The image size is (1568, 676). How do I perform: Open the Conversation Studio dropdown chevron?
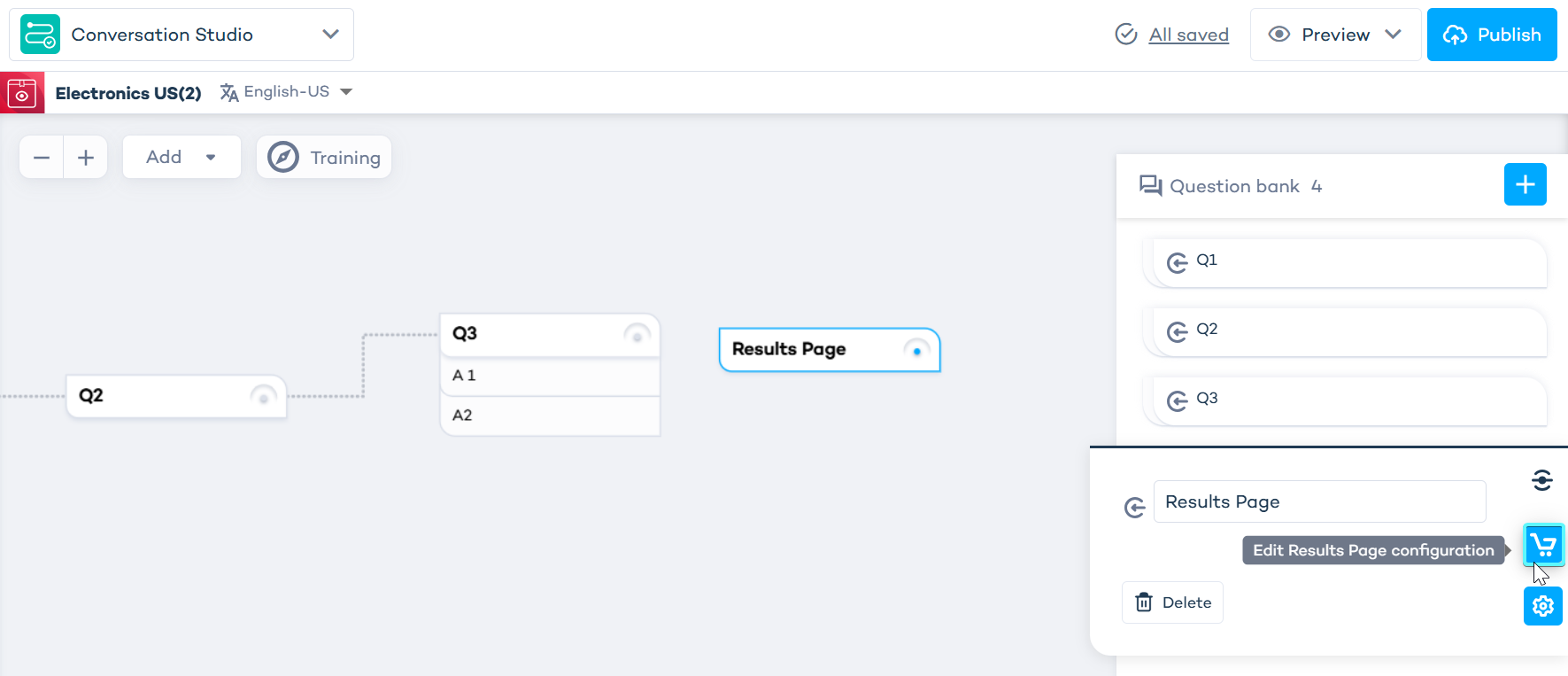point(330,35)
